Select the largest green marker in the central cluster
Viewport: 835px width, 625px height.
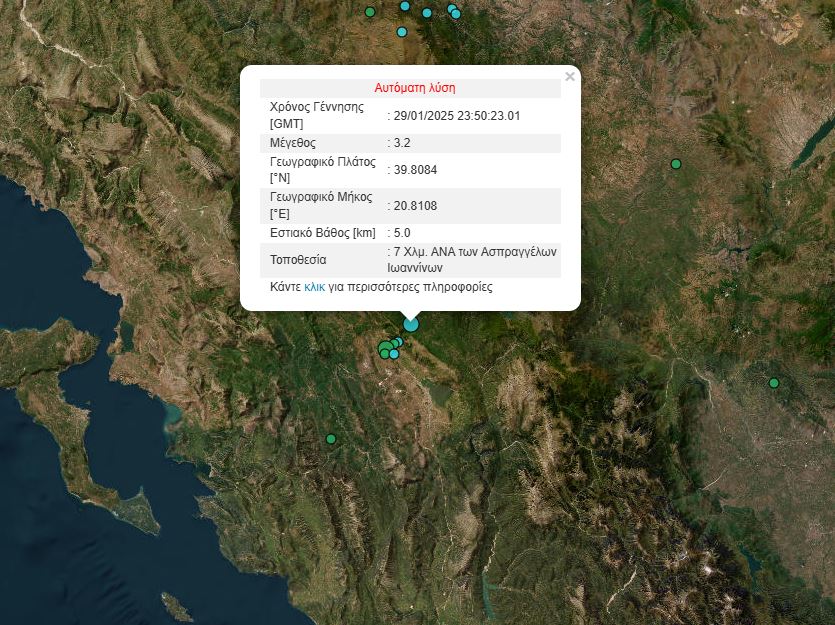(386, 347)
